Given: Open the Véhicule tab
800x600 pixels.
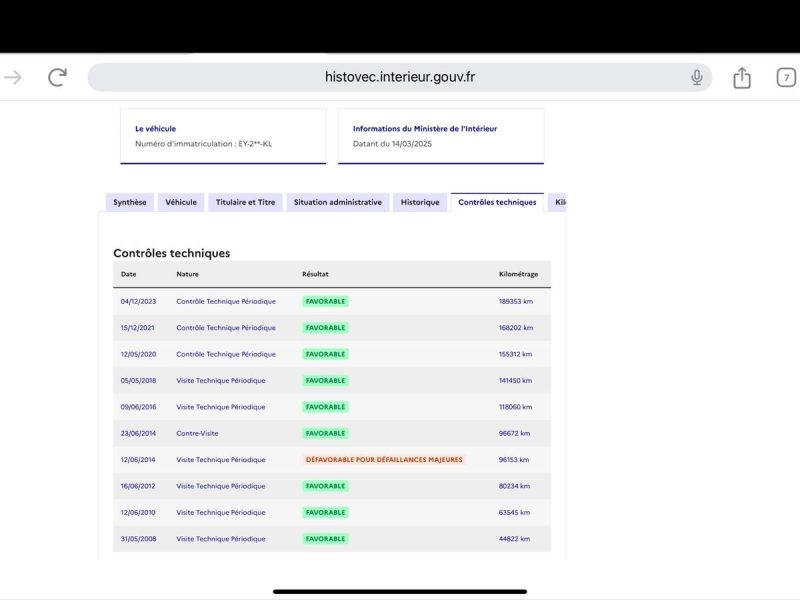Looking at the screenshot, I should [x=181, y=202].
